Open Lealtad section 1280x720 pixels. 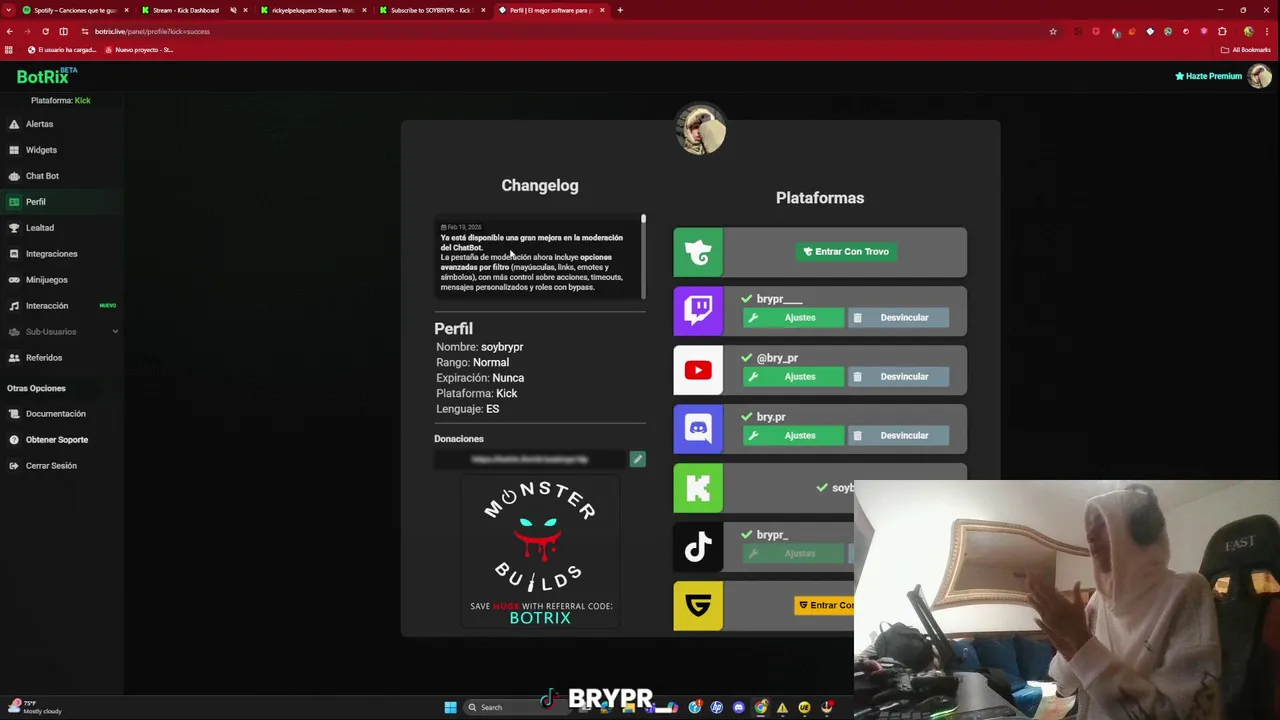40,228
